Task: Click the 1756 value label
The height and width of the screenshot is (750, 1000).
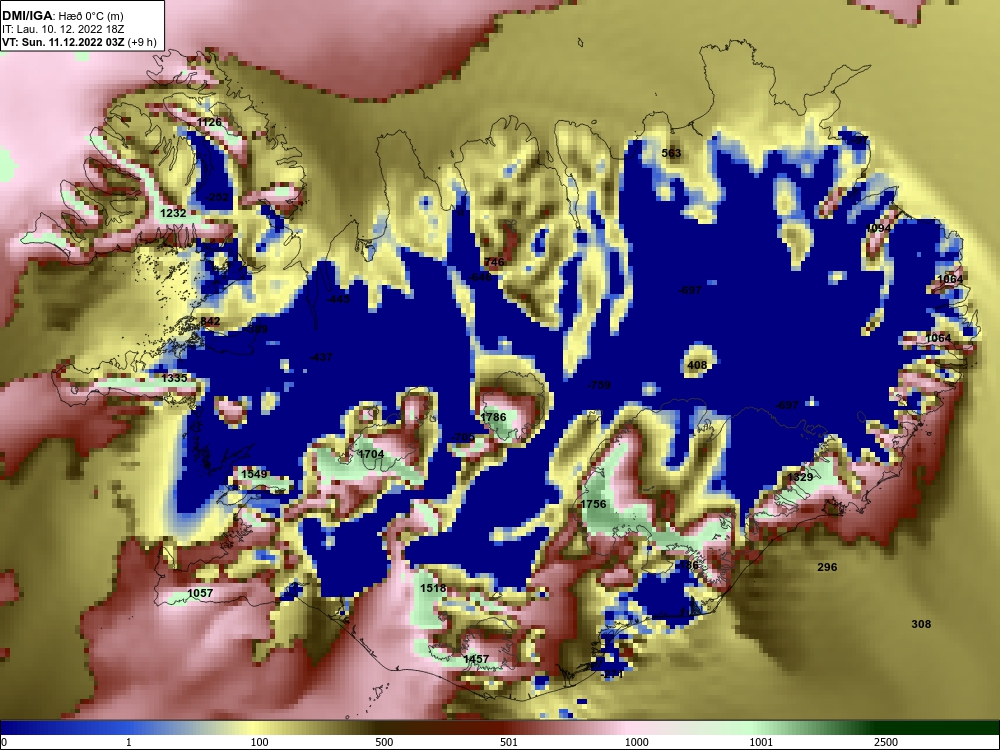Action: coord(593,504)
